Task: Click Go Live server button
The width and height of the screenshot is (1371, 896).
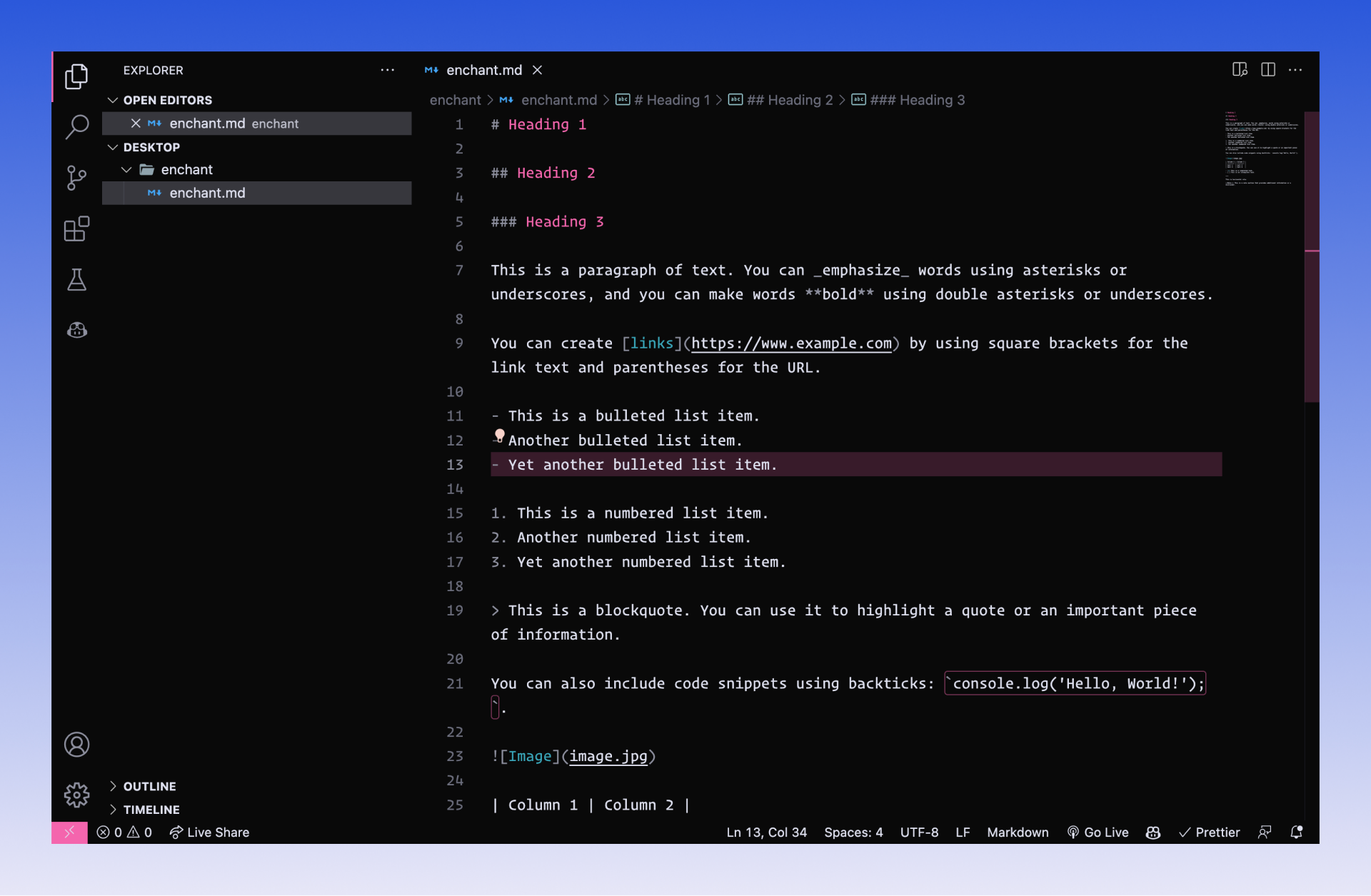Action: tap(1098, 832)
